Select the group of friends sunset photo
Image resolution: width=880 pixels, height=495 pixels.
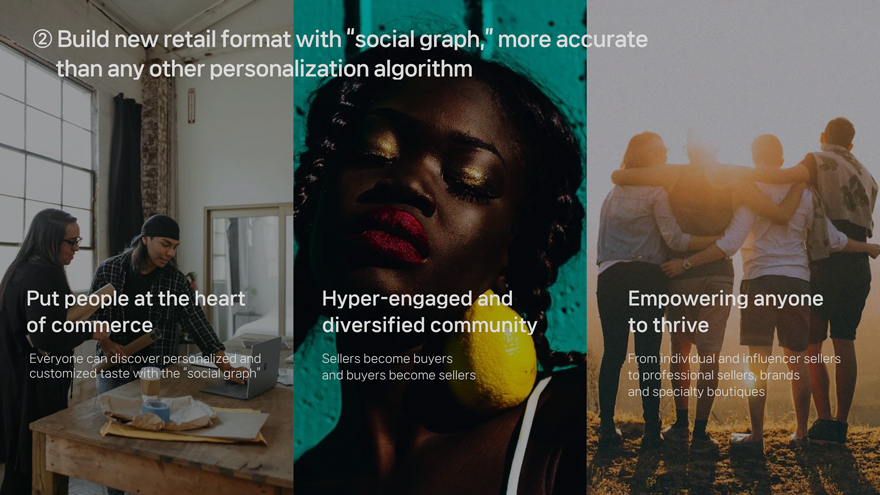pos(734,248)
